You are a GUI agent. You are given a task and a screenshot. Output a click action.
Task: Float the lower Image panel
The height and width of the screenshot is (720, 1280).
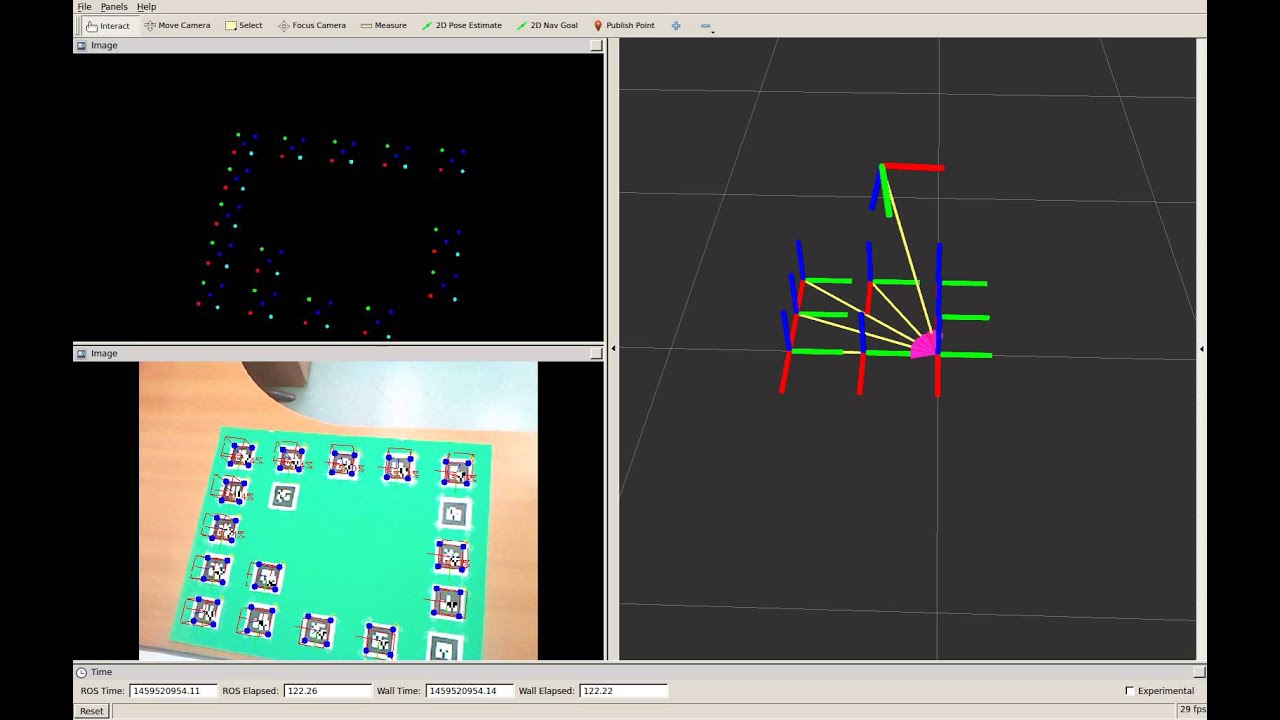(x=596, y=354)
